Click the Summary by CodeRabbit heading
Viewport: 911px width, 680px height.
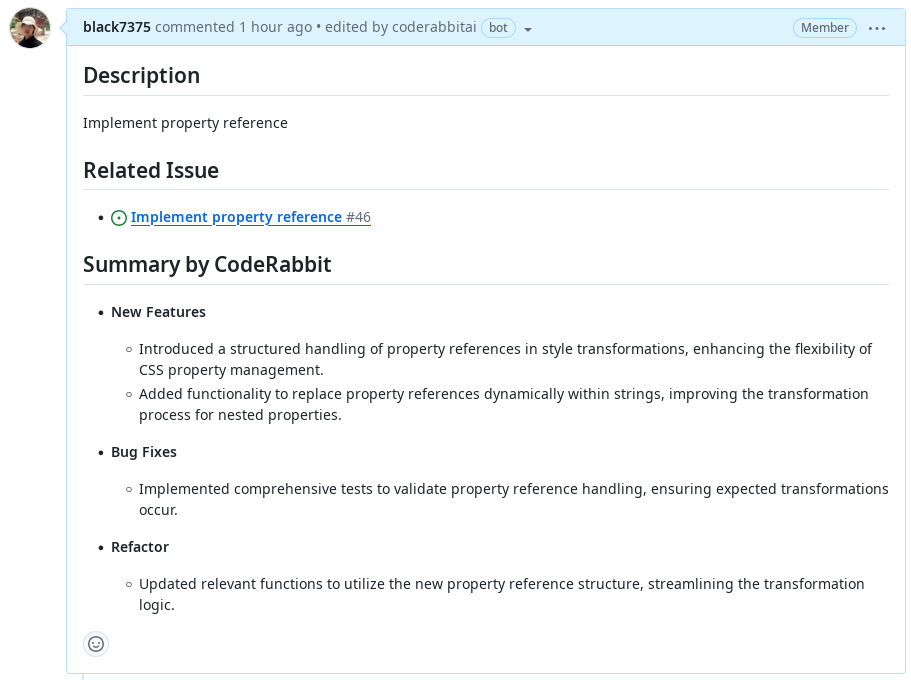coord(207,264)
